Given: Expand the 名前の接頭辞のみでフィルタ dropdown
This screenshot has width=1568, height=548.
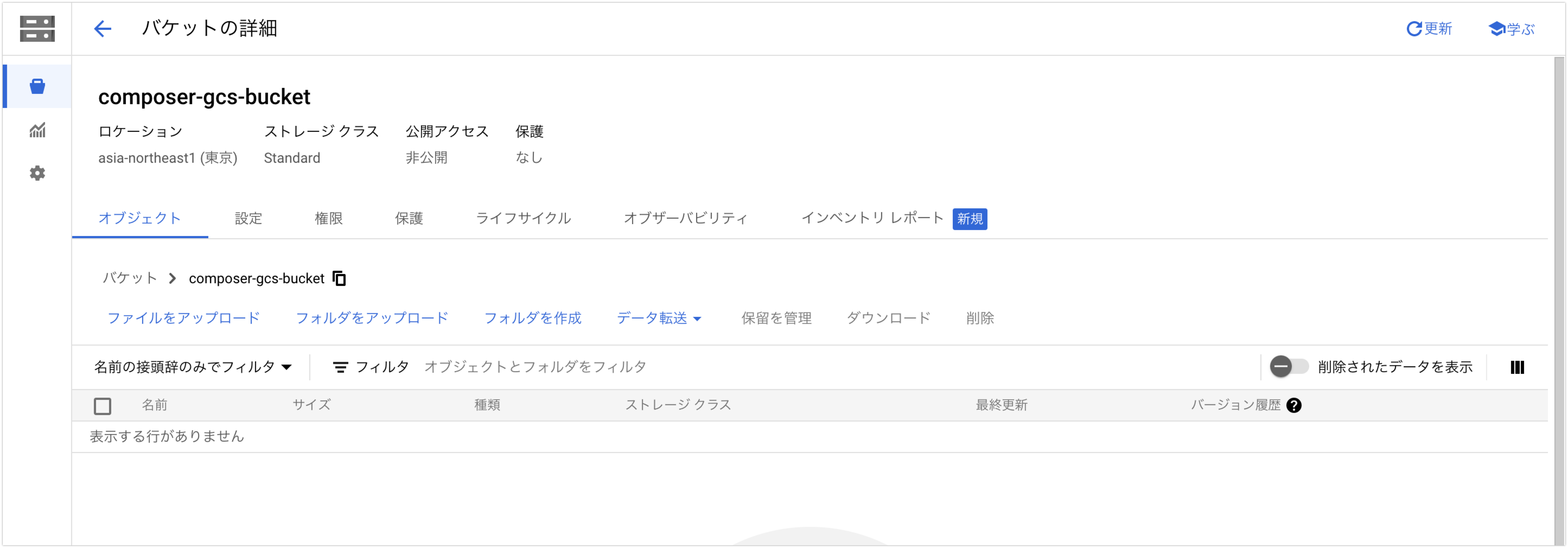Looking at the screenshot, I should tap(193, 367).
